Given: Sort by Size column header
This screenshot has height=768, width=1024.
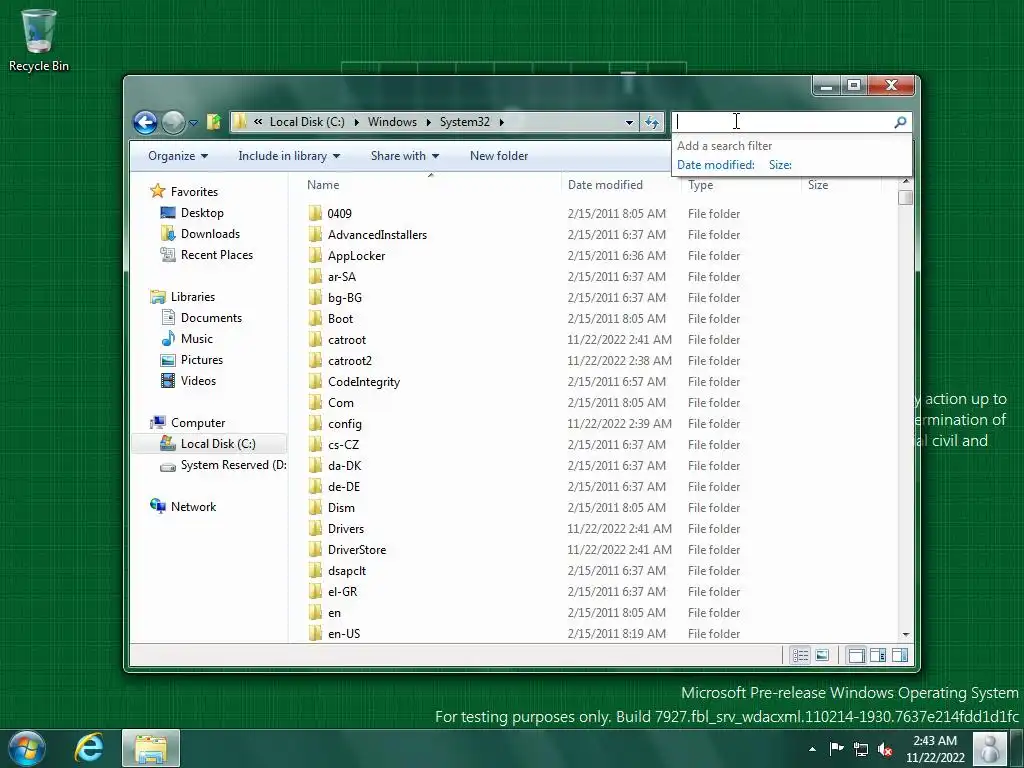Looking at the screenshot, I should (841, 185).
